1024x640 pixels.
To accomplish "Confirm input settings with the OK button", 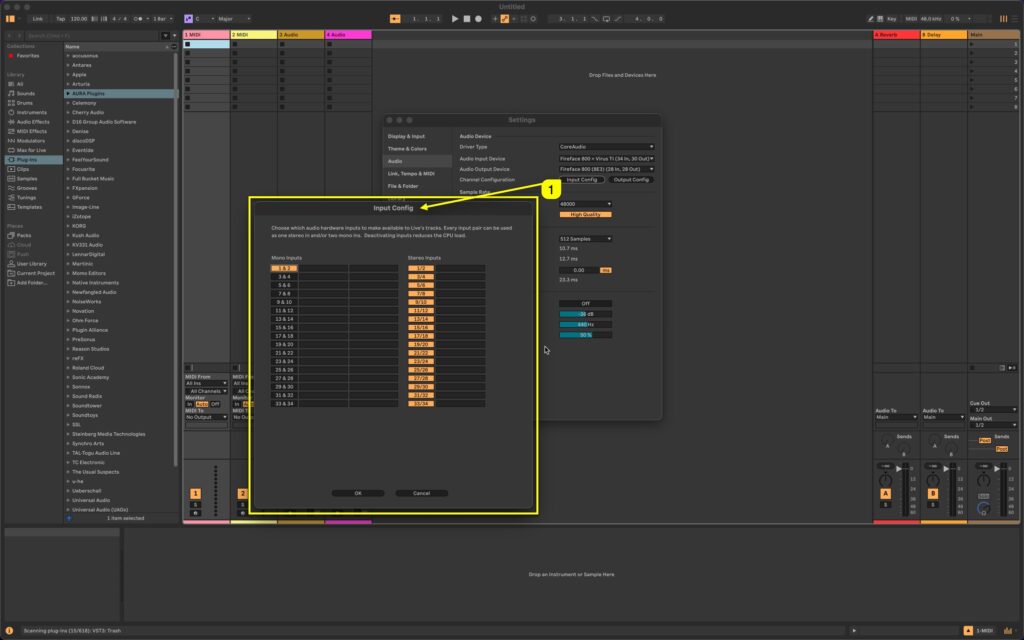I will pyautogui.click(x=358, y=492).
